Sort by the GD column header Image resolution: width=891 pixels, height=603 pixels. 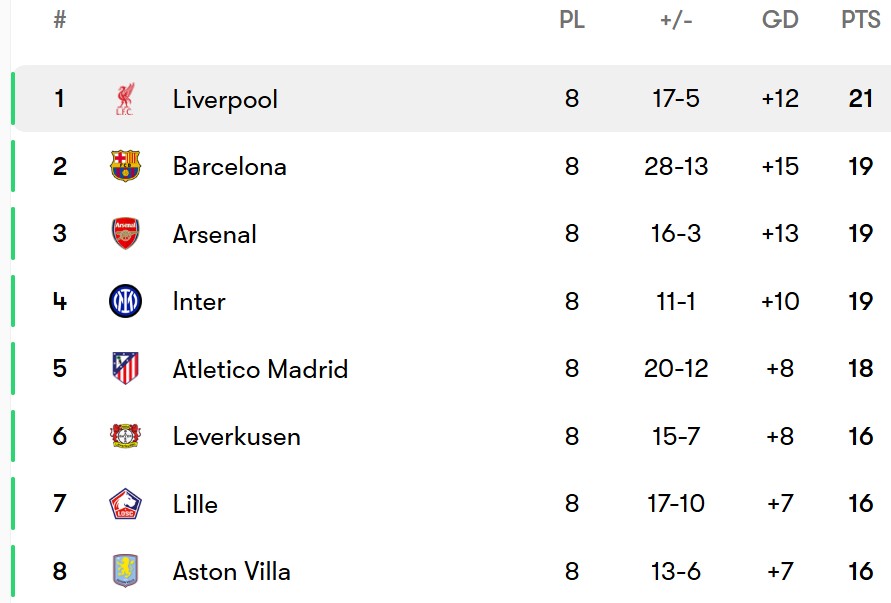pyautogui.click(x=780, y=20)
